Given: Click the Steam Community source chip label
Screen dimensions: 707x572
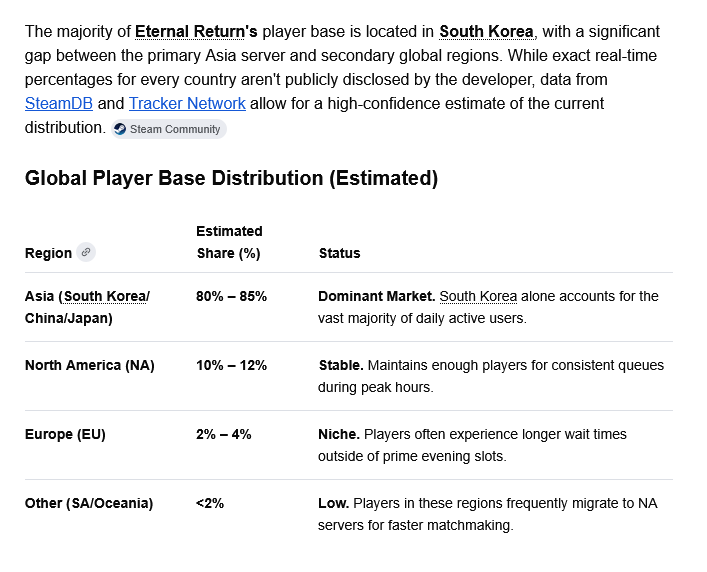Looking at the screenshot, I should tap(175, 129).
